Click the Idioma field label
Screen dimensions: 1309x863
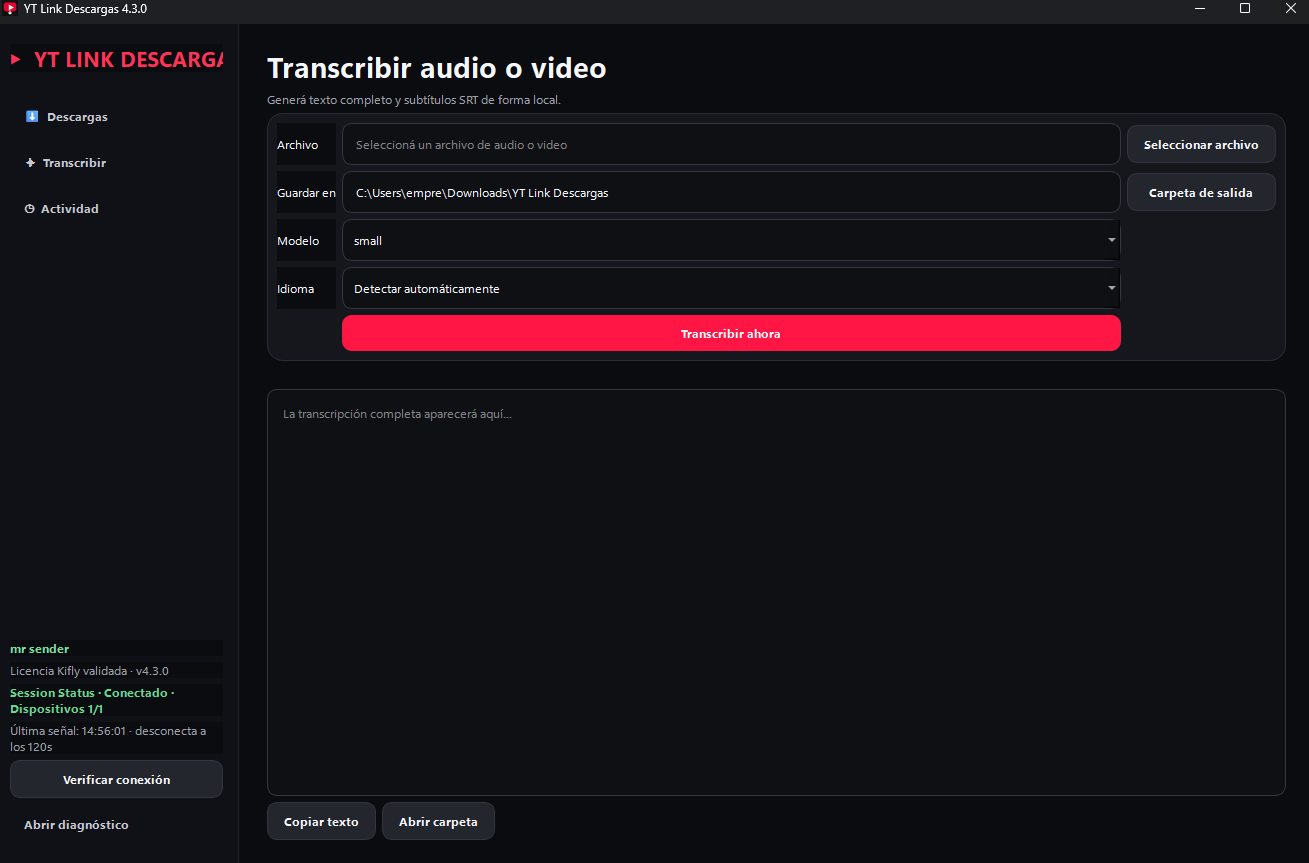(x=295, y=289)
